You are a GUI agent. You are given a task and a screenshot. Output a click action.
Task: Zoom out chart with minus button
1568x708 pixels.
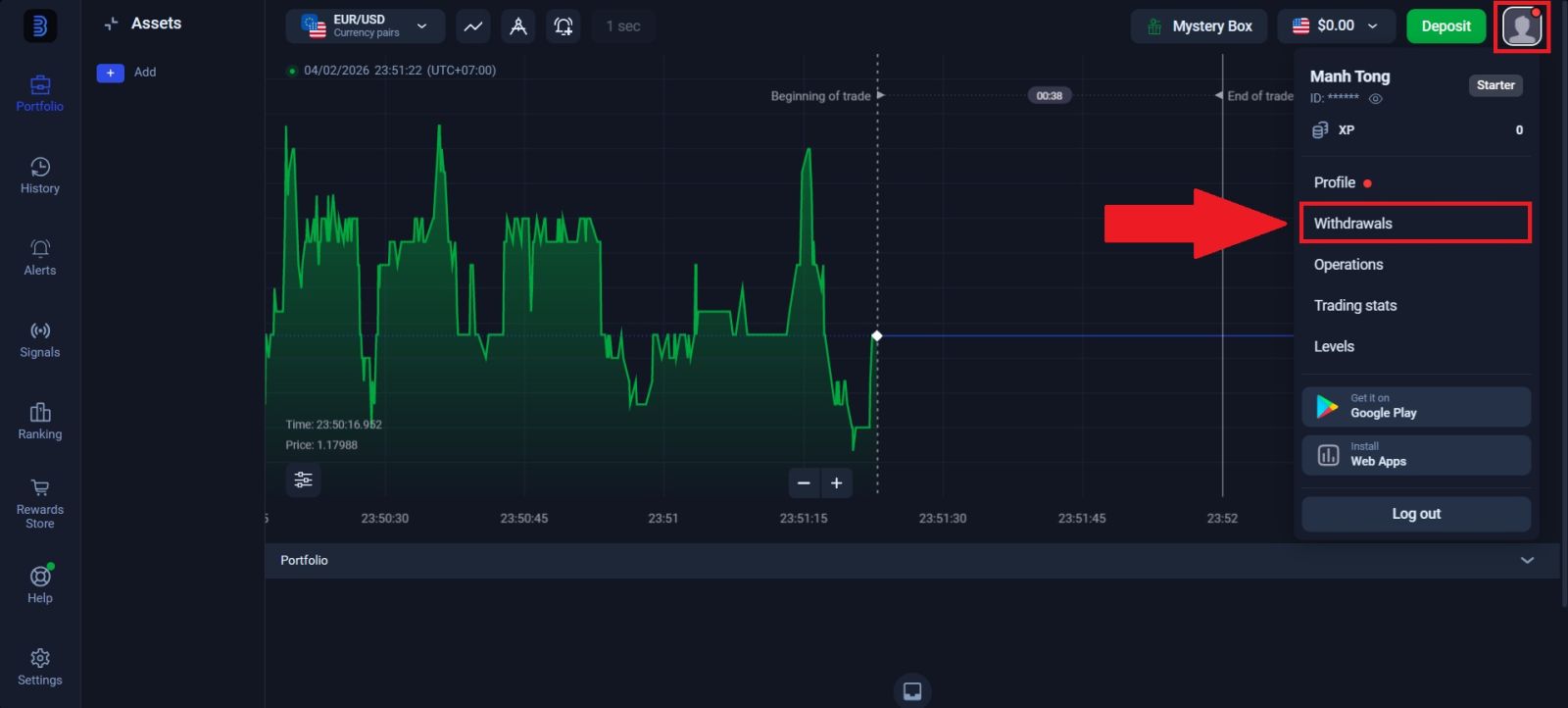coord(804,482)
